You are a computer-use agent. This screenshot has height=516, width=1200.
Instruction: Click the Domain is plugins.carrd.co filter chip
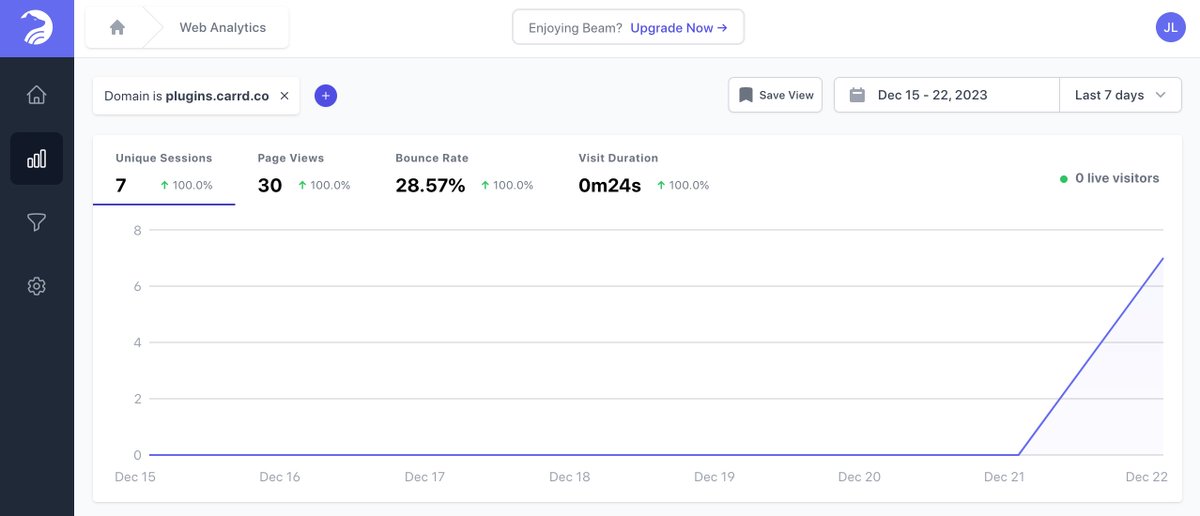[196, 96]
